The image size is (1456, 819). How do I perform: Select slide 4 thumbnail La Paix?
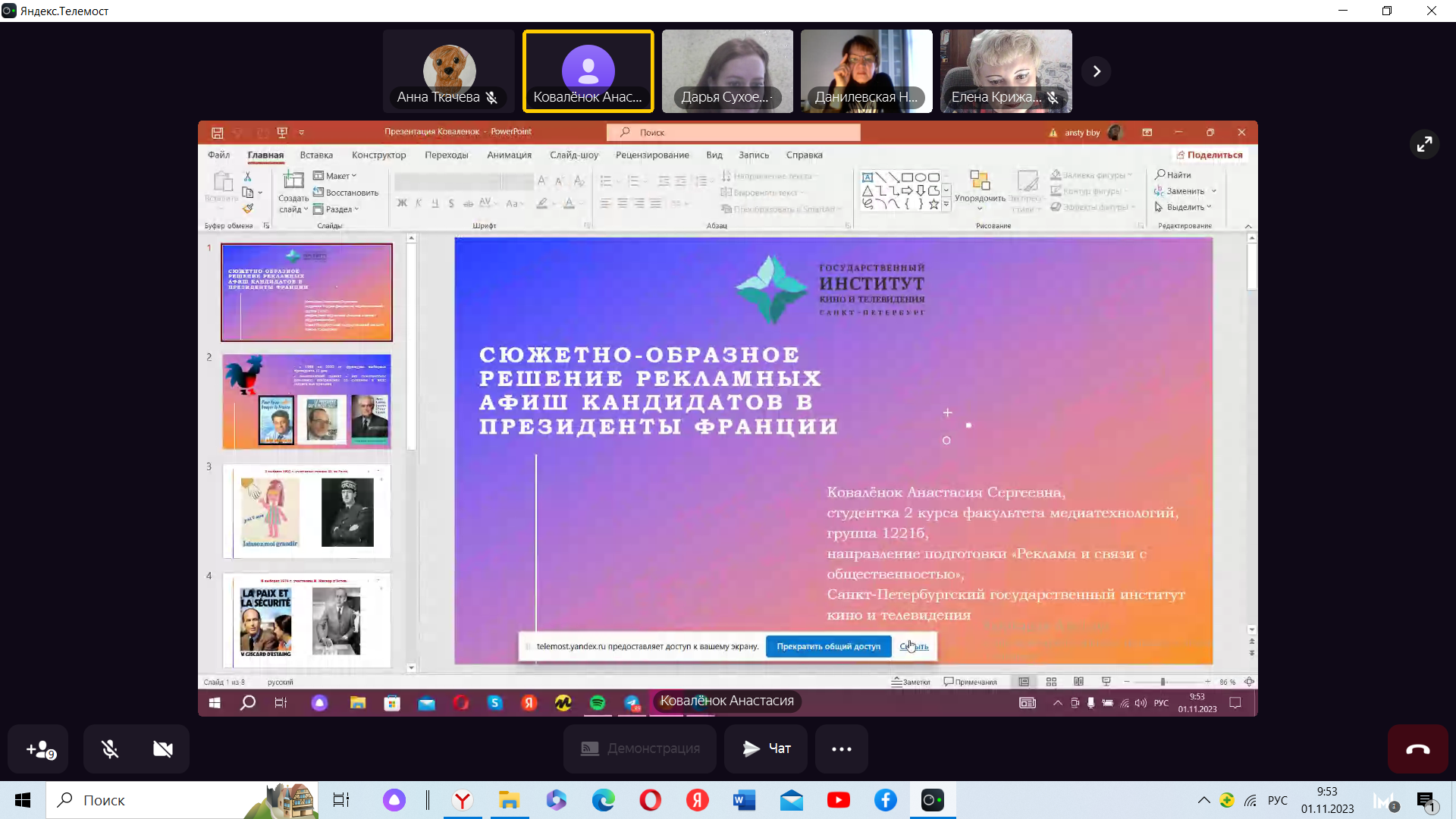(x=306, y=620)
